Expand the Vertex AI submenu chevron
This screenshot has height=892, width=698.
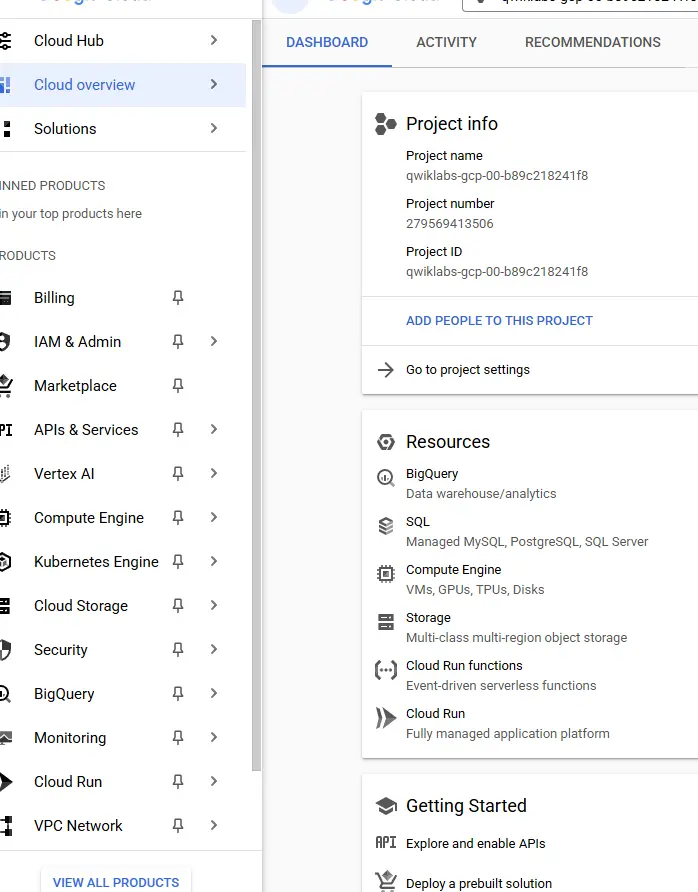tap(214, 473)
